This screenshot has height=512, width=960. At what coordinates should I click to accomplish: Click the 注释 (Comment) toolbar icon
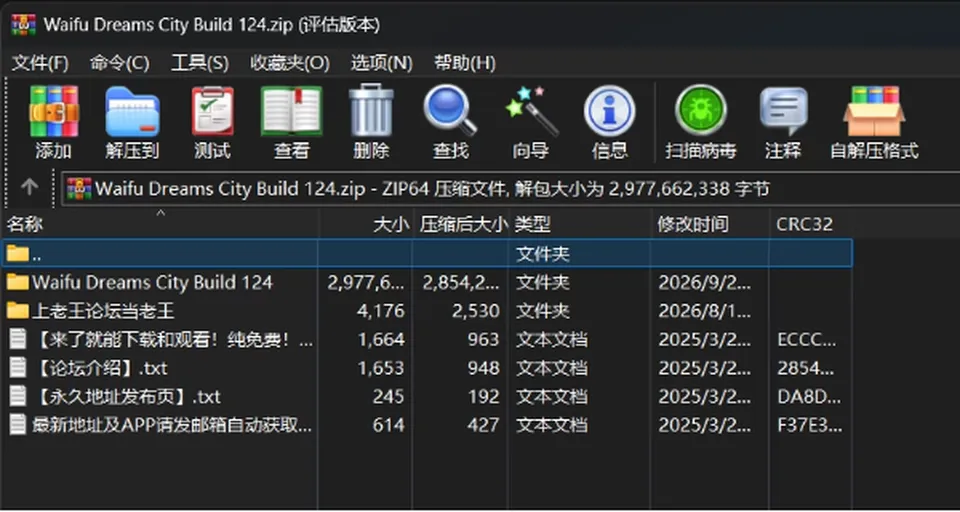[783, 111]
